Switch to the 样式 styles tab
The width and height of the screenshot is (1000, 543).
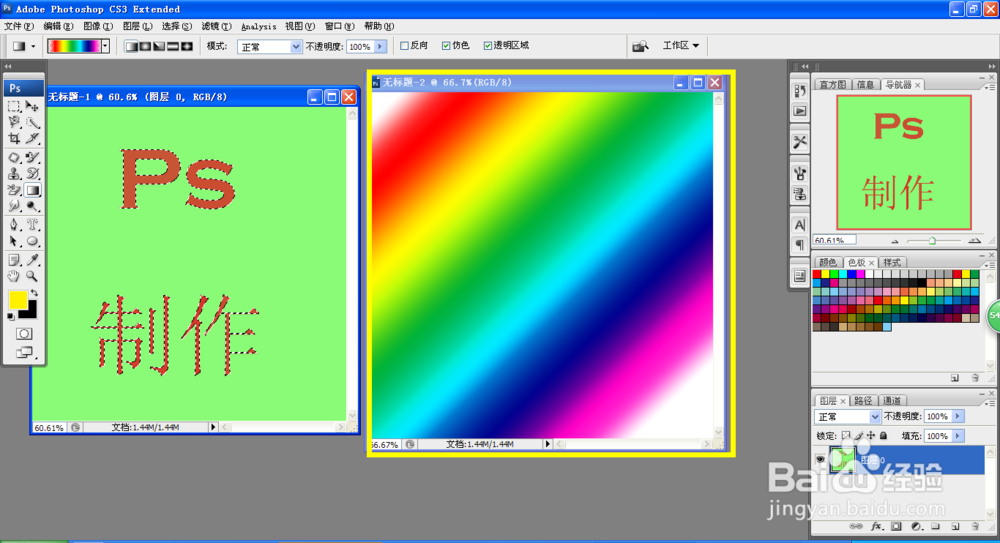tap(892, 262)
